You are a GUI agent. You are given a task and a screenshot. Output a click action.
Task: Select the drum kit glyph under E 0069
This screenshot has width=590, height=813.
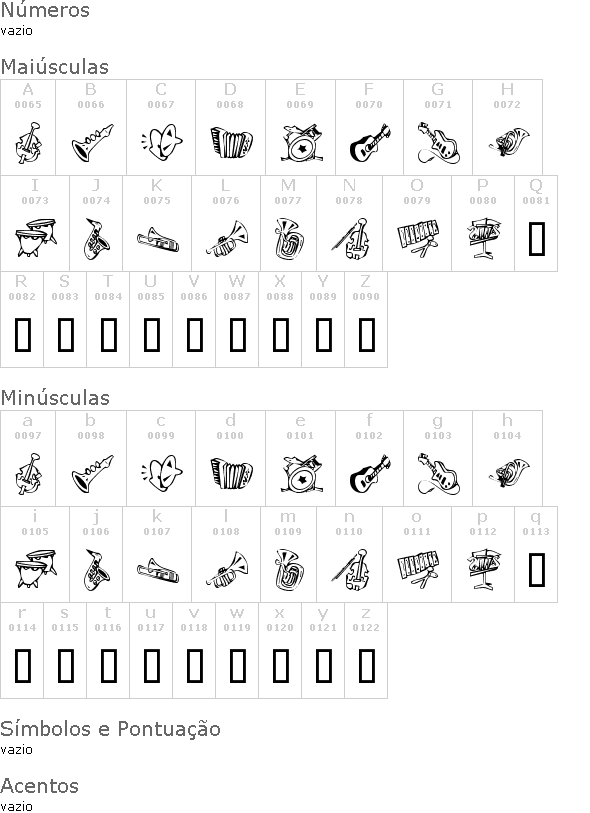point(302,142)
